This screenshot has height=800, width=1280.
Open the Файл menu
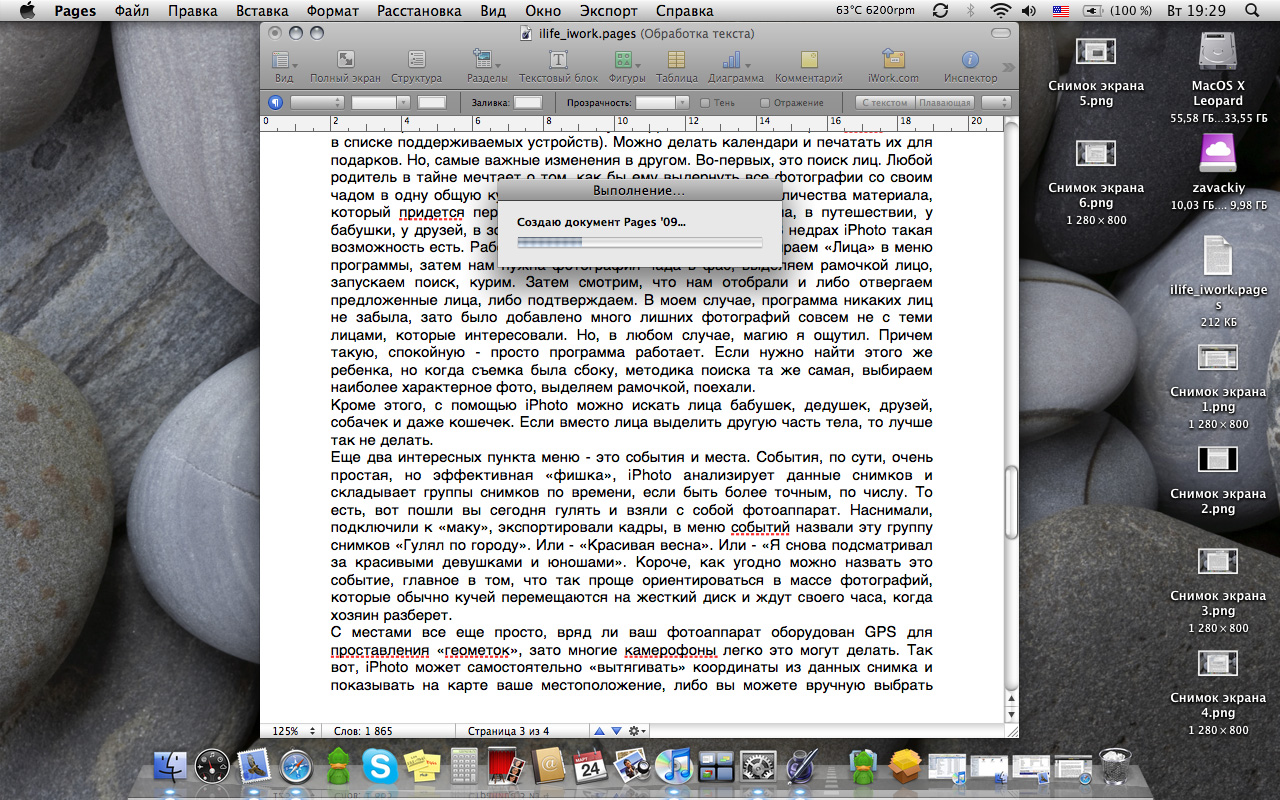[x=132, y=11]
